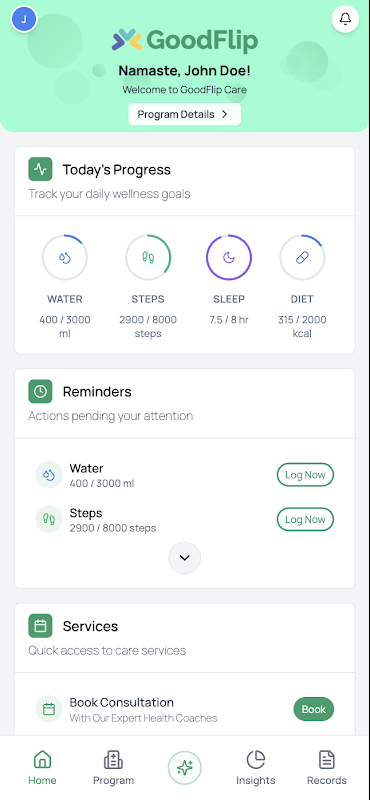
Task: Tap the Sleep moon progress ring
Action: (x=229, y=258)
